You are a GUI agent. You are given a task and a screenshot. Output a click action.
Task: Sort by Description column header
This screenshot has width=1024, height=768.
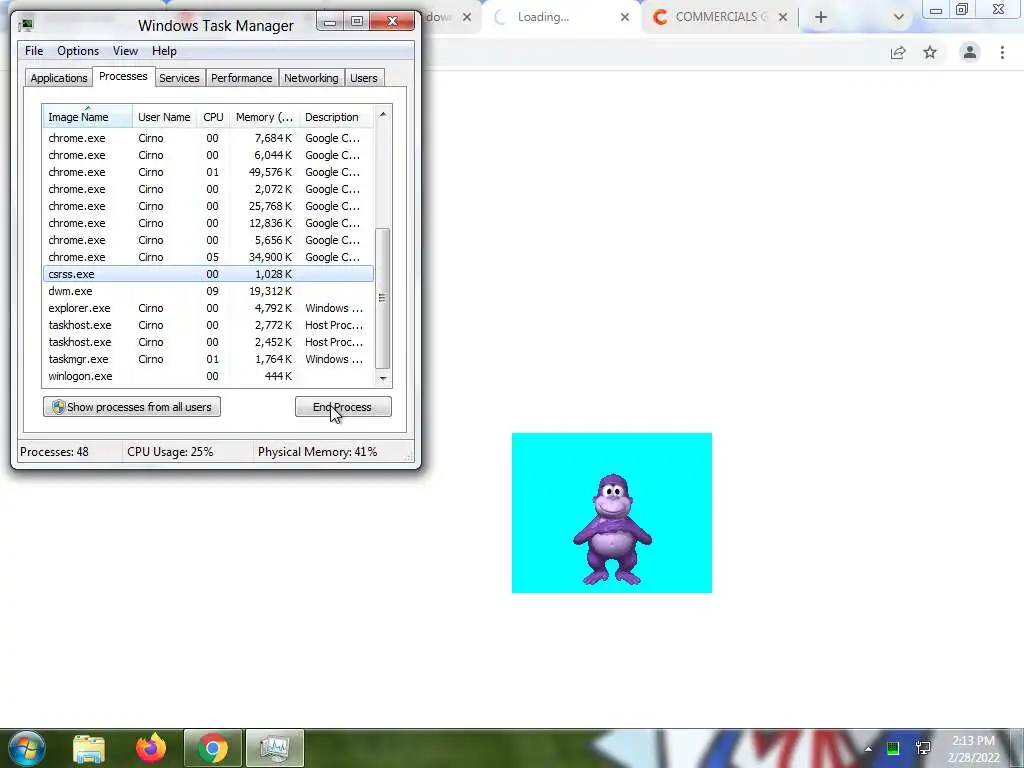click(x=336, y=117)
